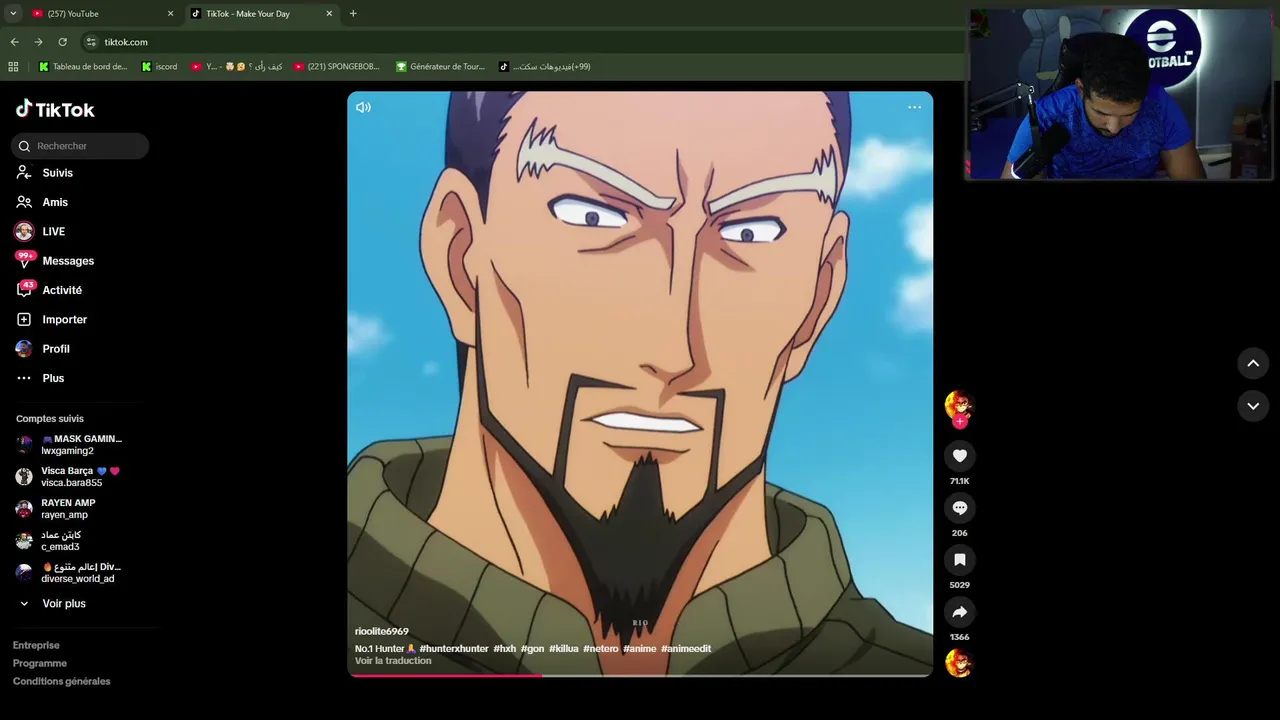Viewport: 1280px width, 720px height.
Task: Go forward in browser history
Action: [38, 42]
